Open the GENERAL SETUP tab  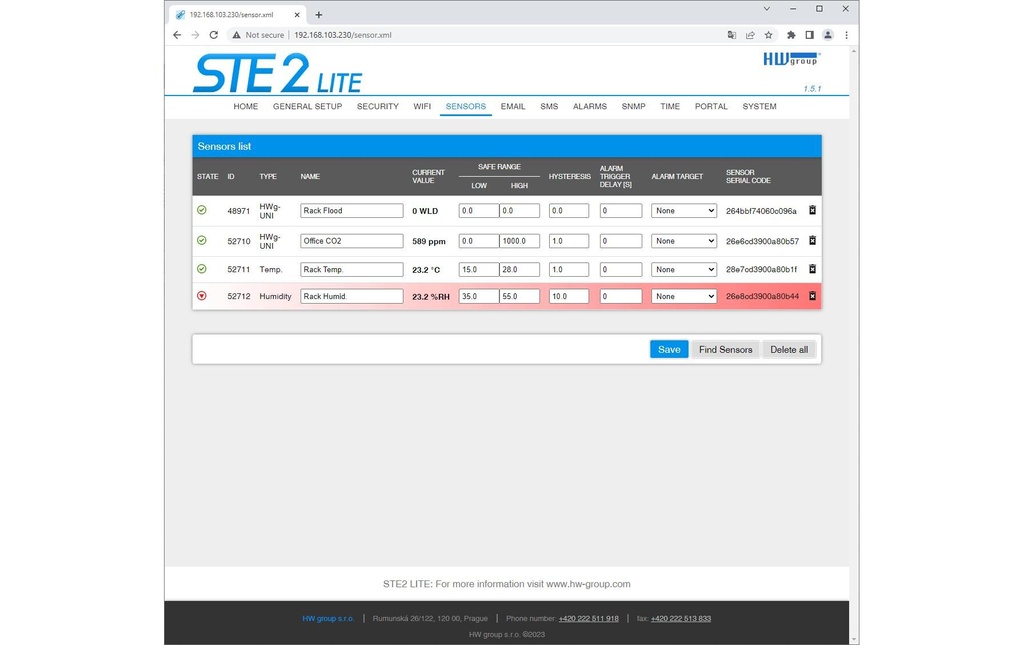click(308, 106)
